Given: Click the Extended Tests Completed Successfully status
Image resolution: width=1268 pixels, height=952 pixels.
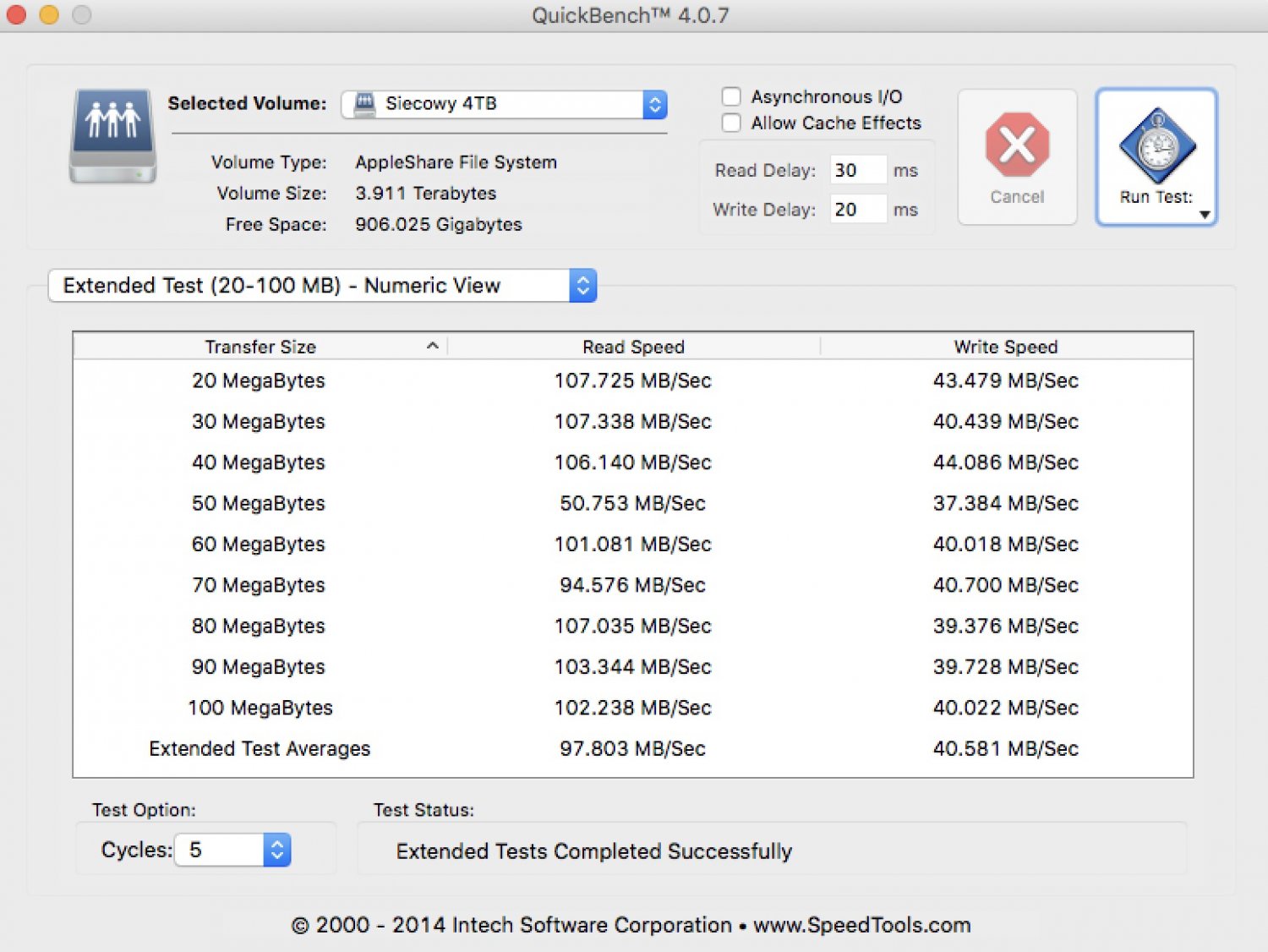Looking at the screenshot, I should (x=594, y=851).
